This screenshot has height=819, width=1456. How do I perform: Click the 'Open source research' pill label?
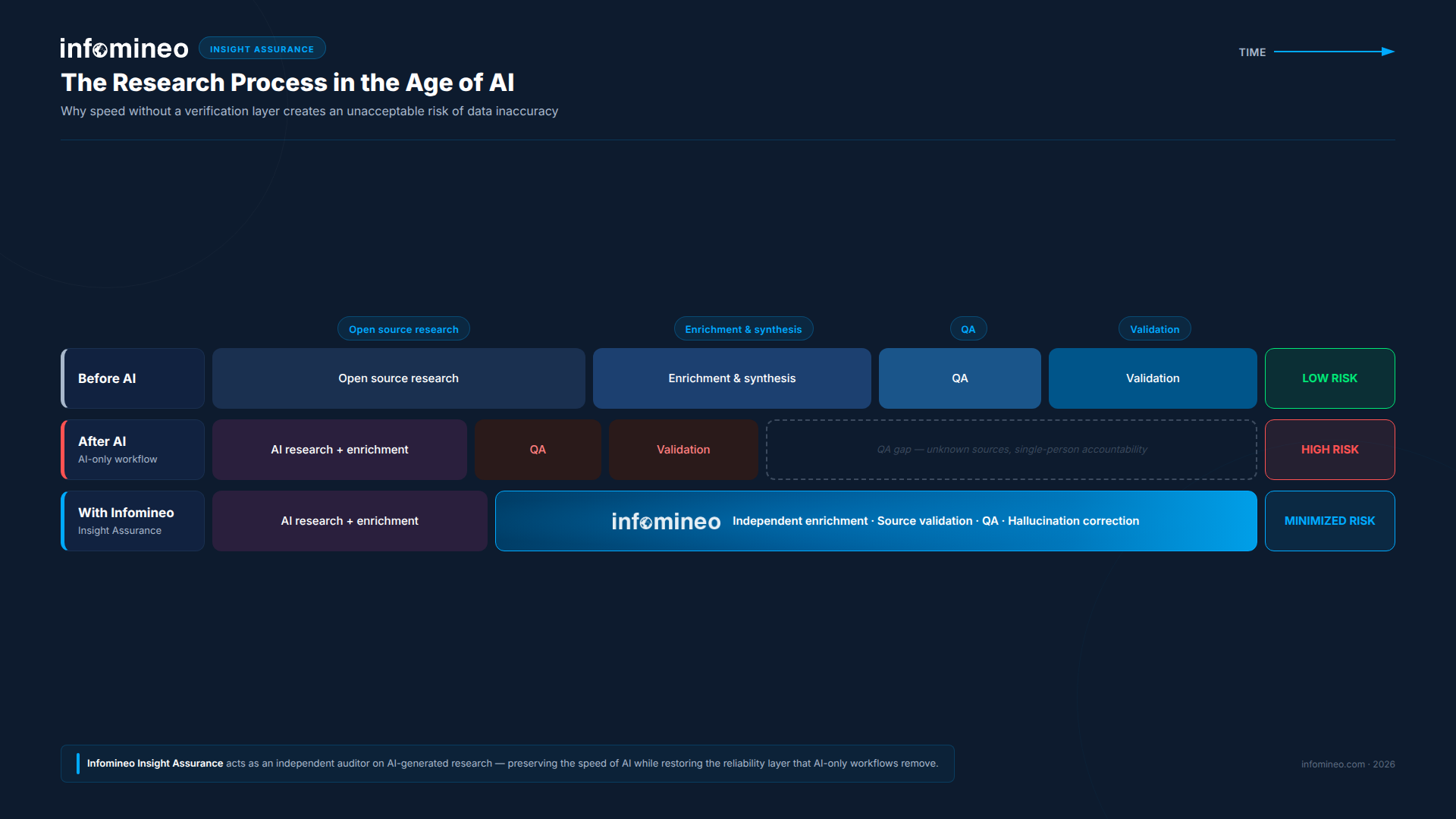(403, 329)
